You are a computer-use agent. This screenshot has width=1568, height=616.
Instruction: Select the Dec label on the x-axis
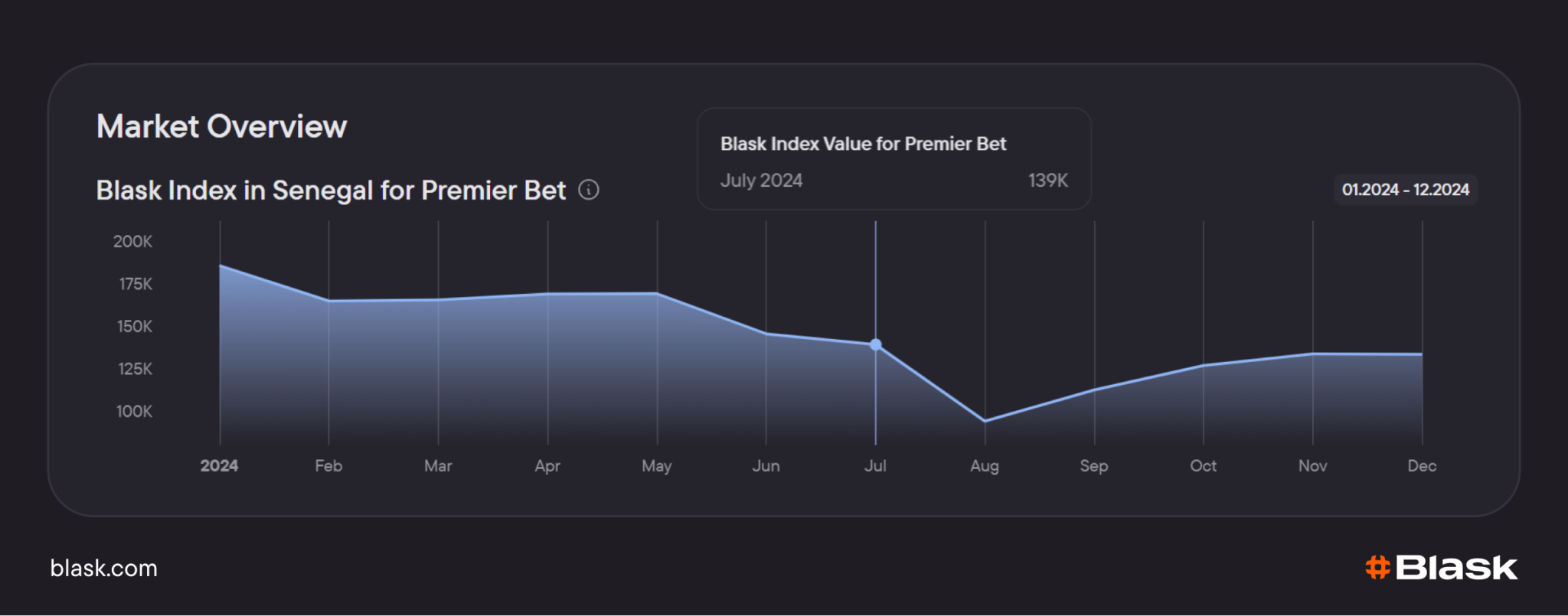(1422, 465)
